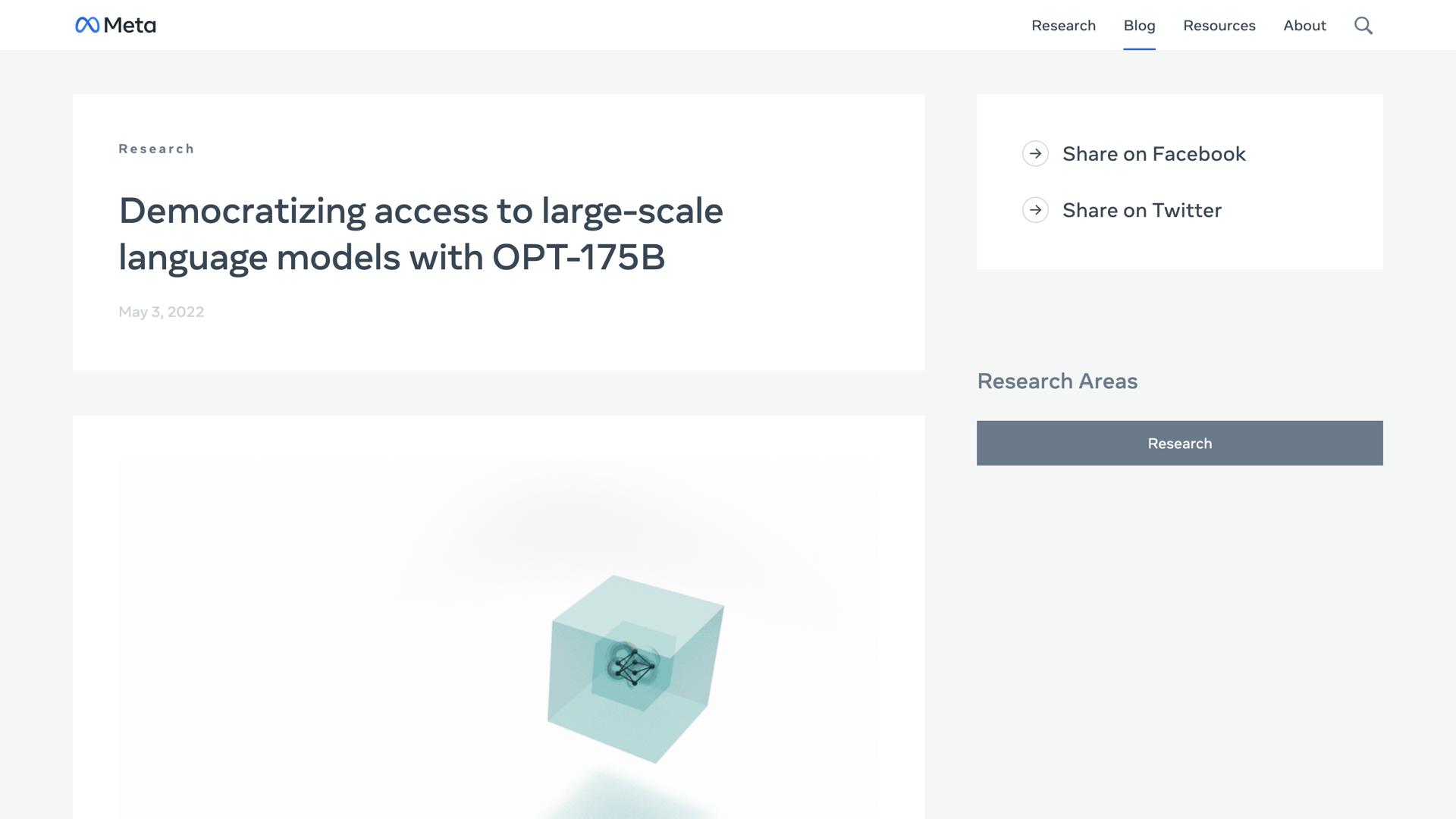Viewport: 1456px width, 819px height.
Task: Click the small Research category label above title
Action: pyautogui.click(x=156, y=149)
